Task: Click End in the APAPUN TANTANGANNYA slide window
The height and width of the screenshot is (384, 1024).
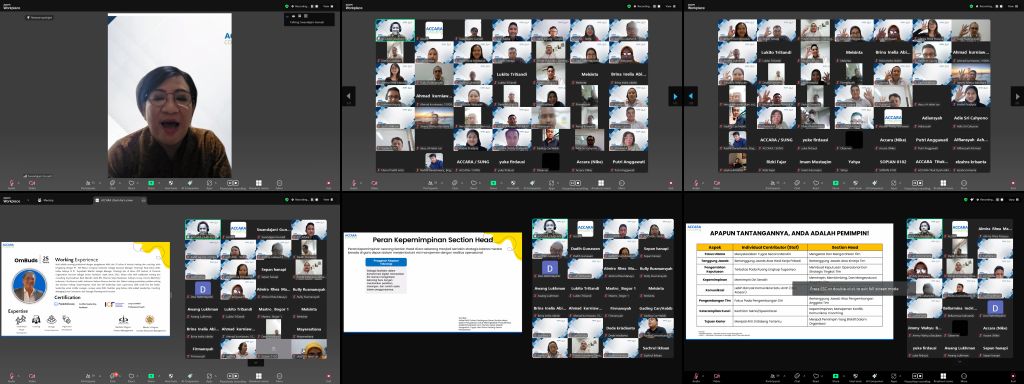Action: tap(1014, 377)
